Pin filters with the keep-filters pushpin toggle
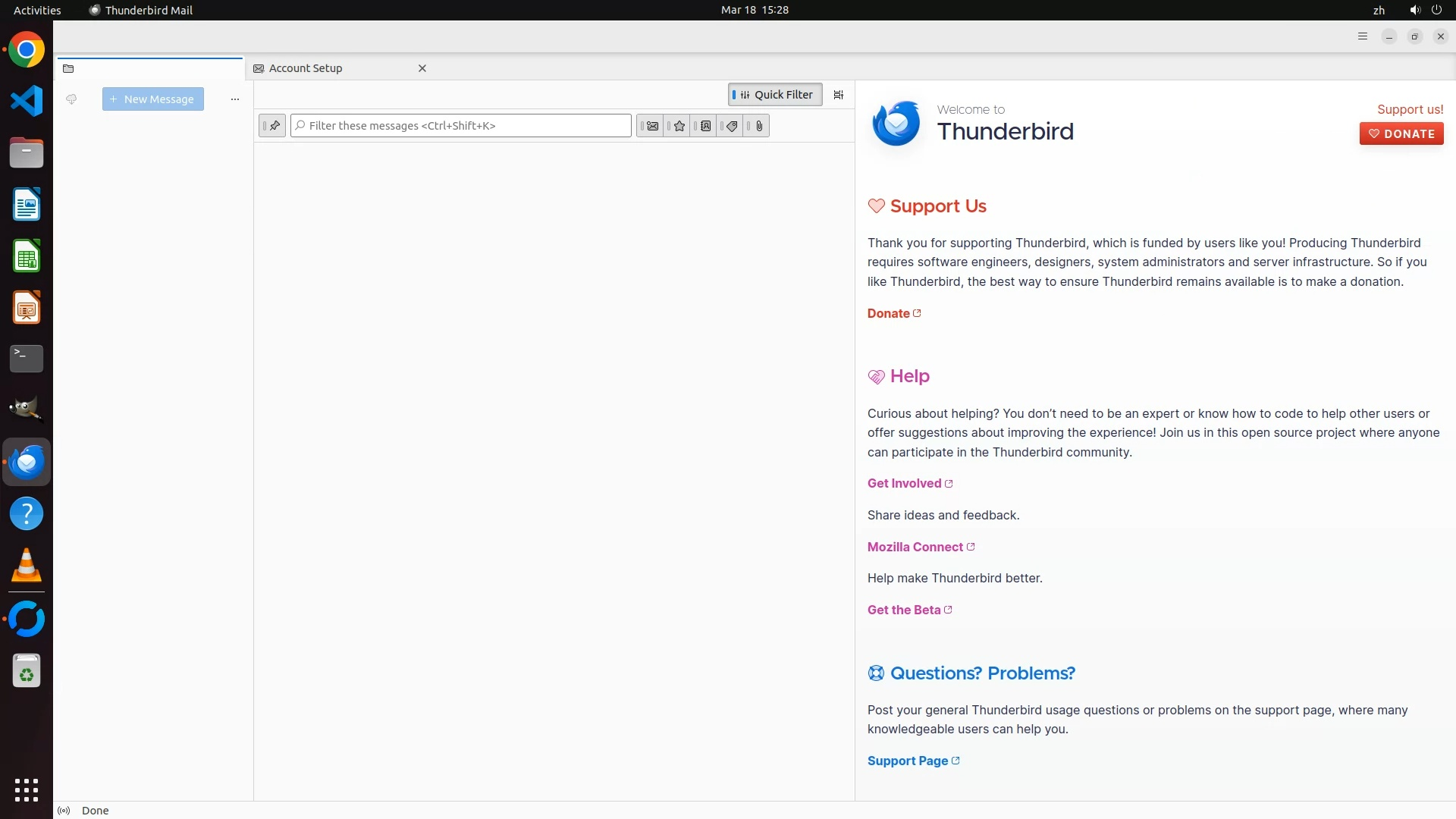 pyautogui.click(x=273, y=126)
